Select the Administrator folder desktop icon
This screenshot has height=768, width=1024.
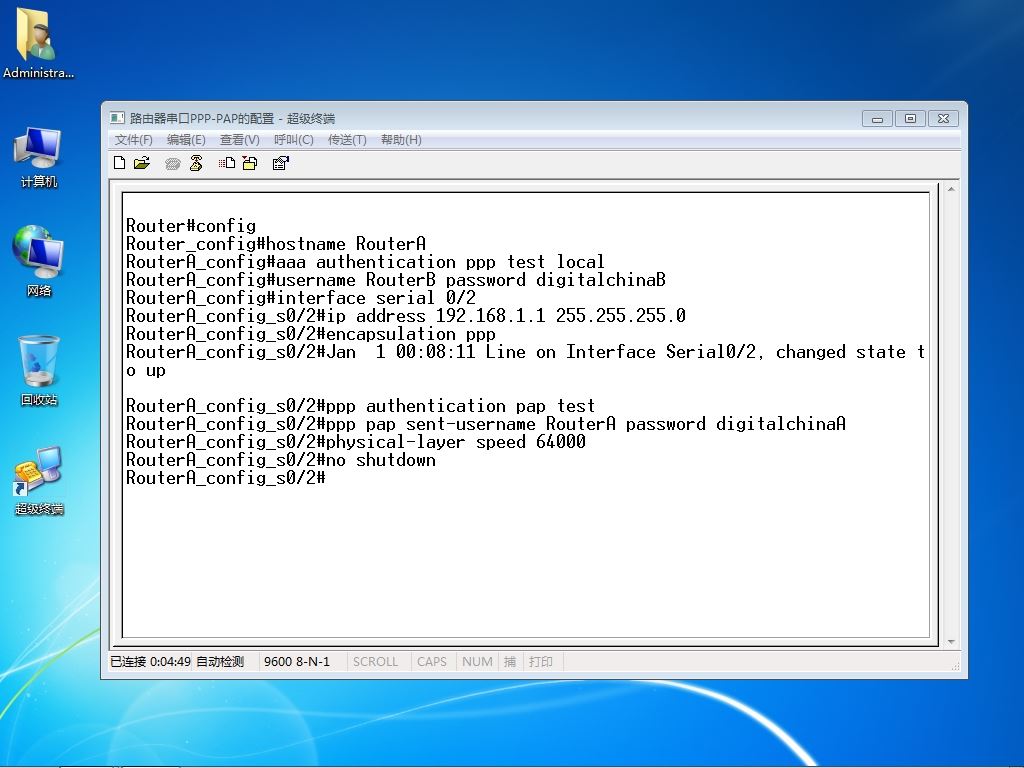tap(38, 44)
